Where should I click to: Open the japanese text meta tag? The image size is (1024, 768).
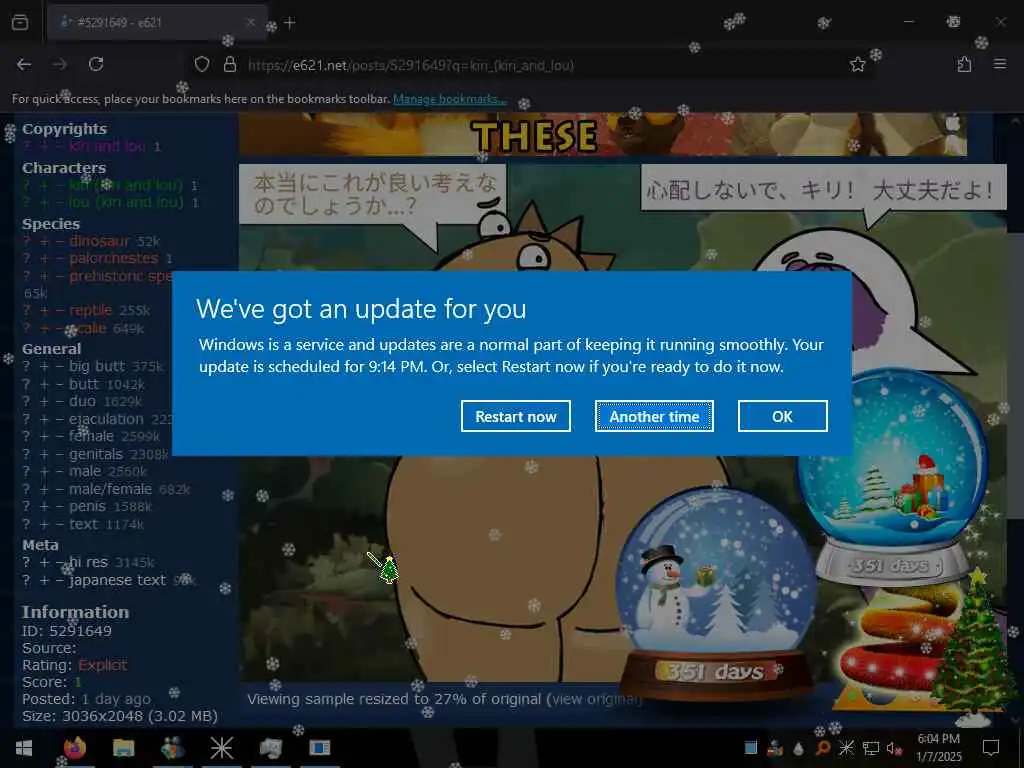pyautogui.click(x=118, y=580)
